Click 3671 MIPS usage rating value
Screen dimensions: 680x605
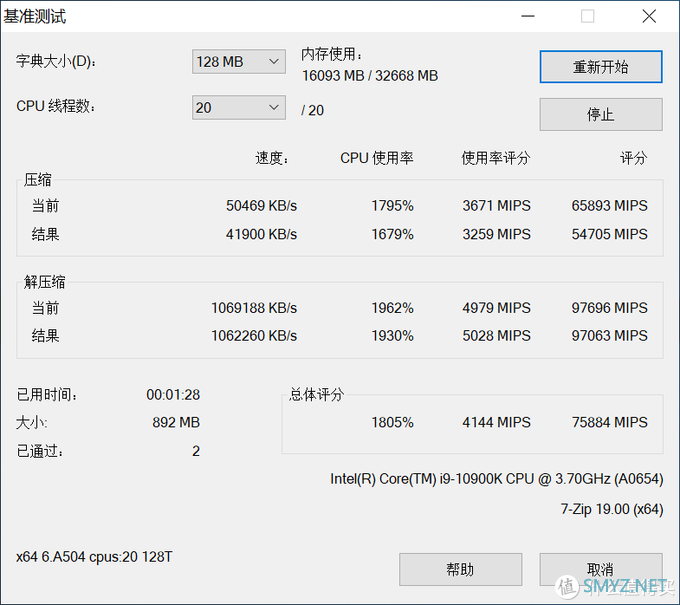click(x=497, y=206)
